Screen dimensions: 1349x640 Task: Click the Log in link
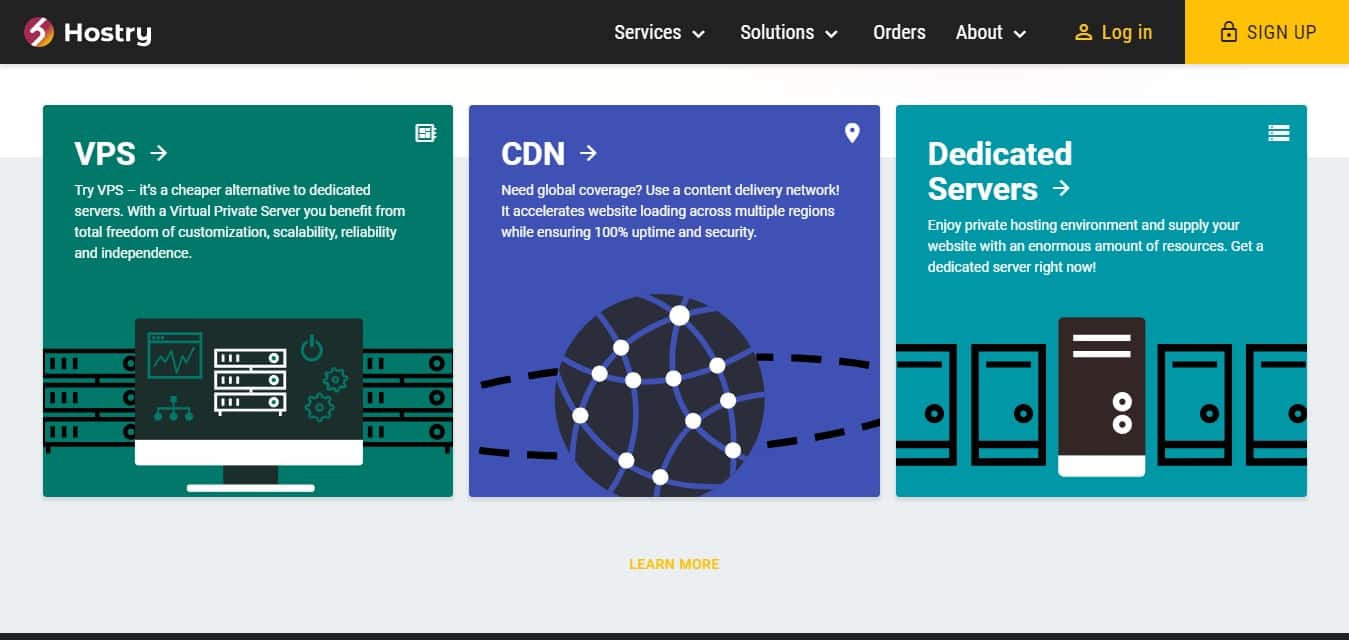pyautogui.click(x=1127, y=32)
